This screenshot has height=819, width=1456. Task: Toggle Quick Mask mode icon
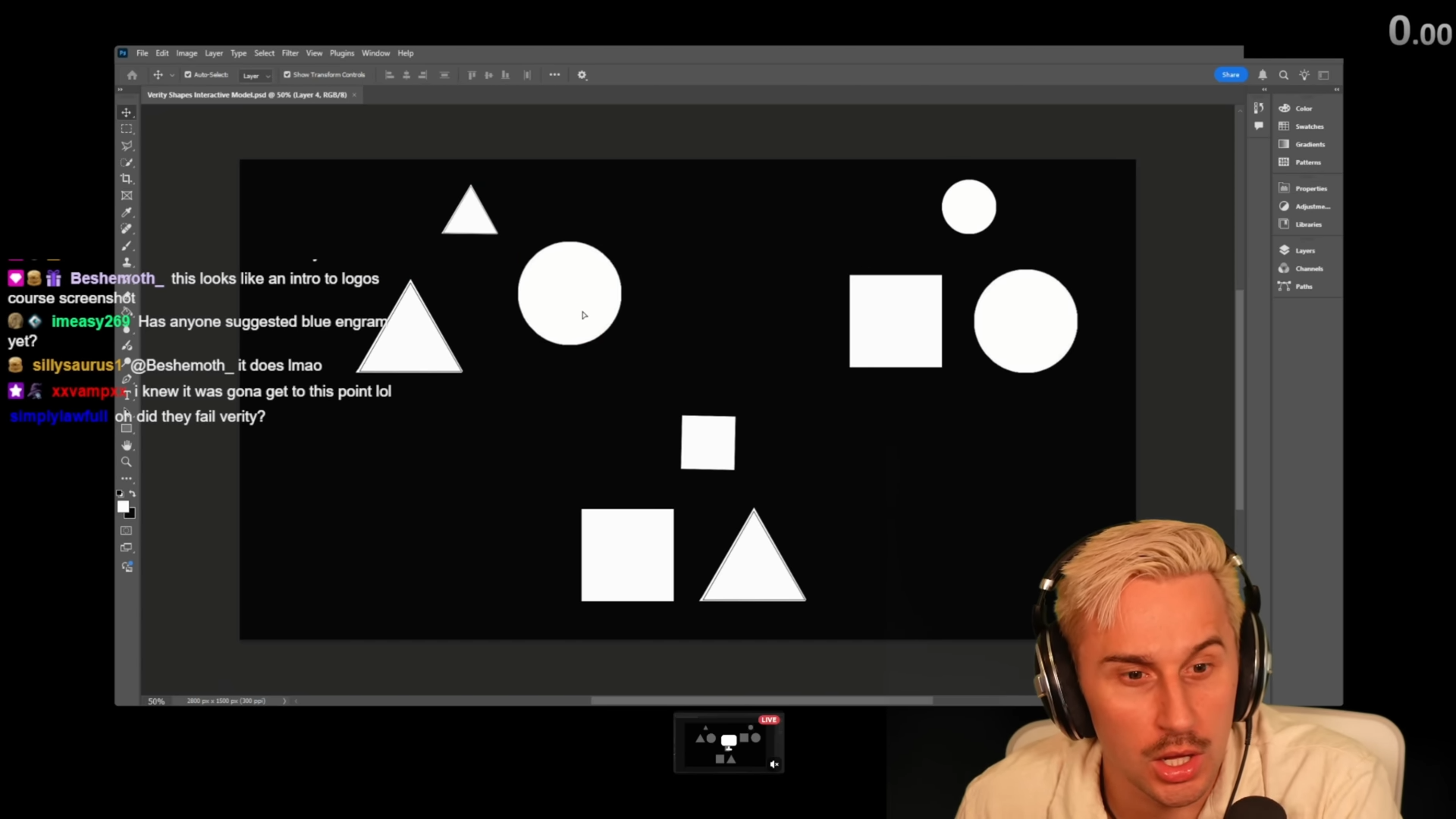click(127, 531)
